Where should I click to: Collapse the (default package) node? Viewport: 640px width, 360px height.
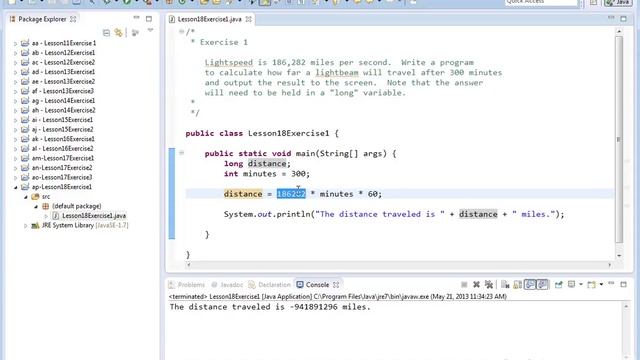pos(36,207)
